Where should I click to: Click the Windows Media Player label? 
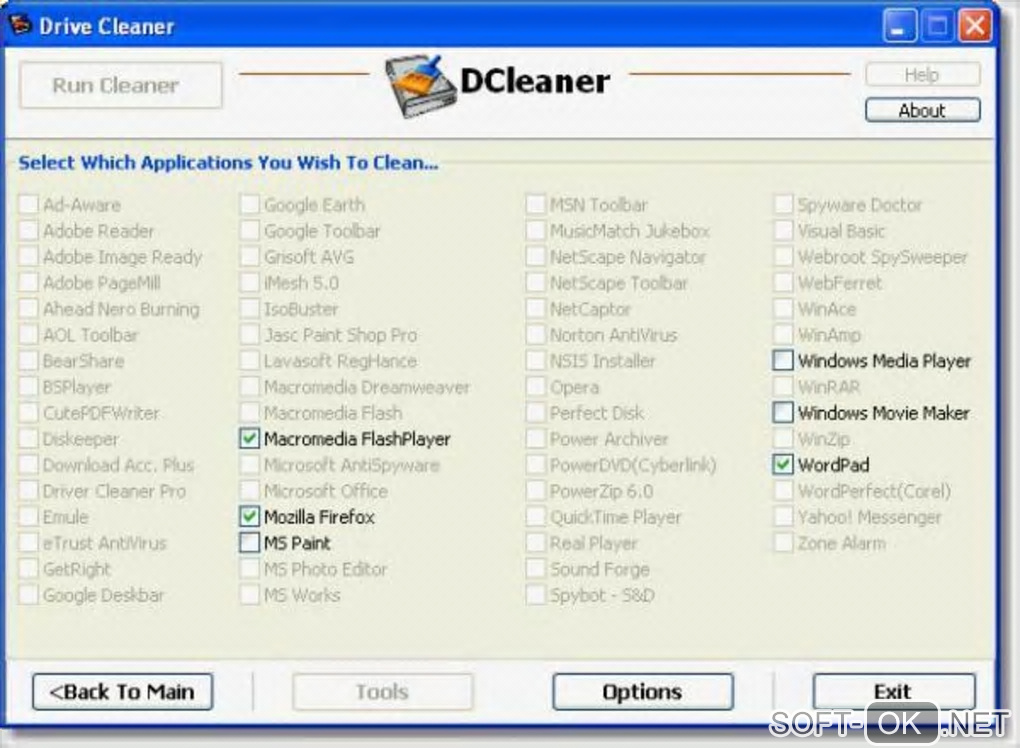point(884,361)
